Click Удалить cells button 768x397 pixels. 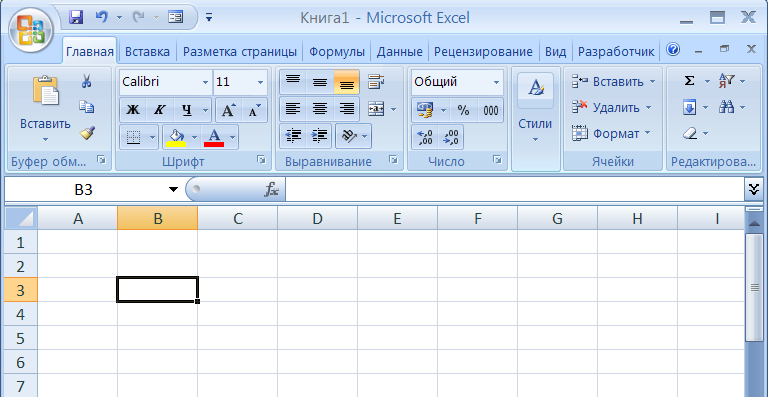[x=612, y=107]
